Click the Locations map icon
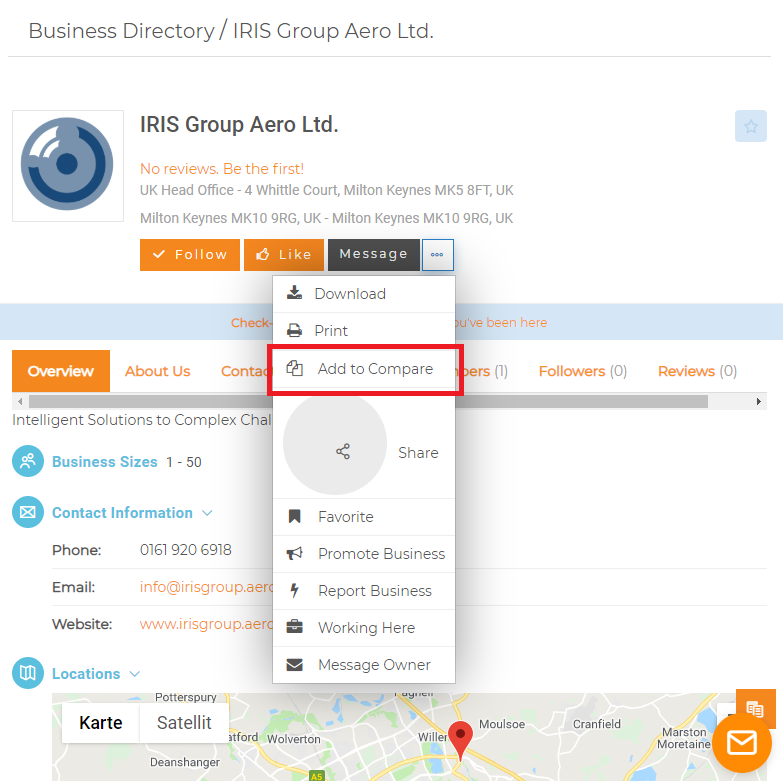The height and width of the screenshot is (781, 783). click(28, 673)
